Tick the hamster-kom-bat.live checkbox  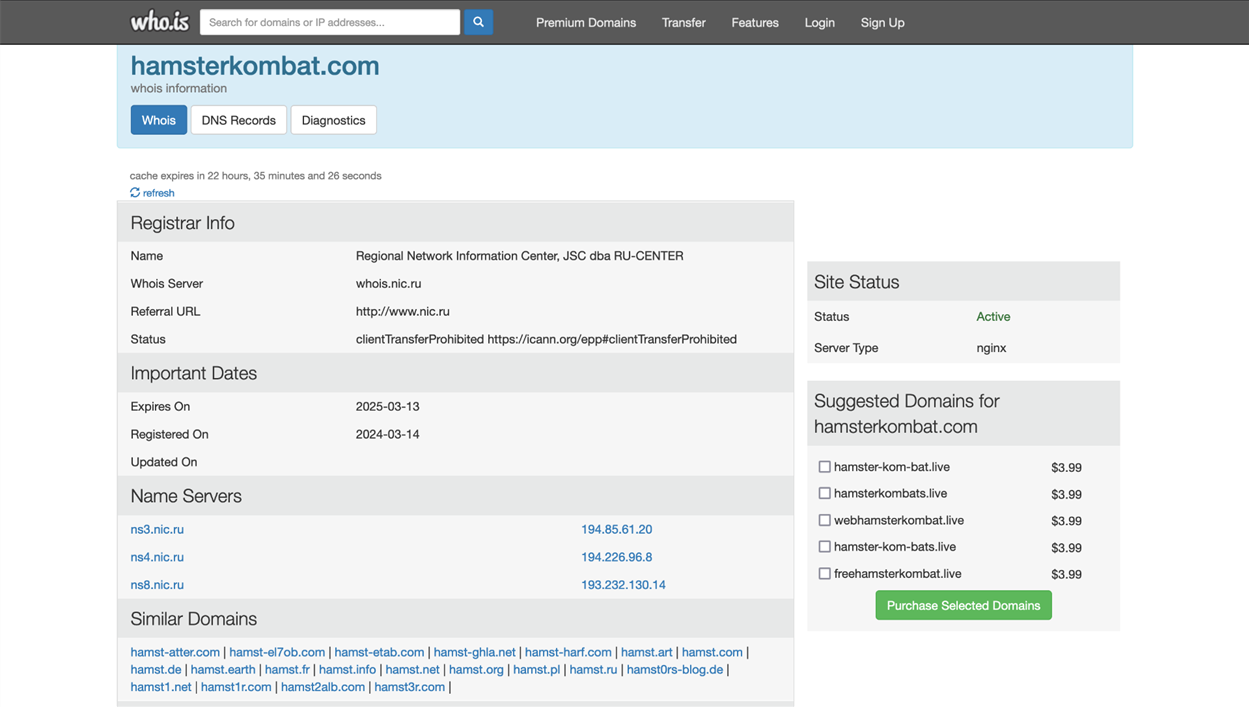click(x=825, y=467)
